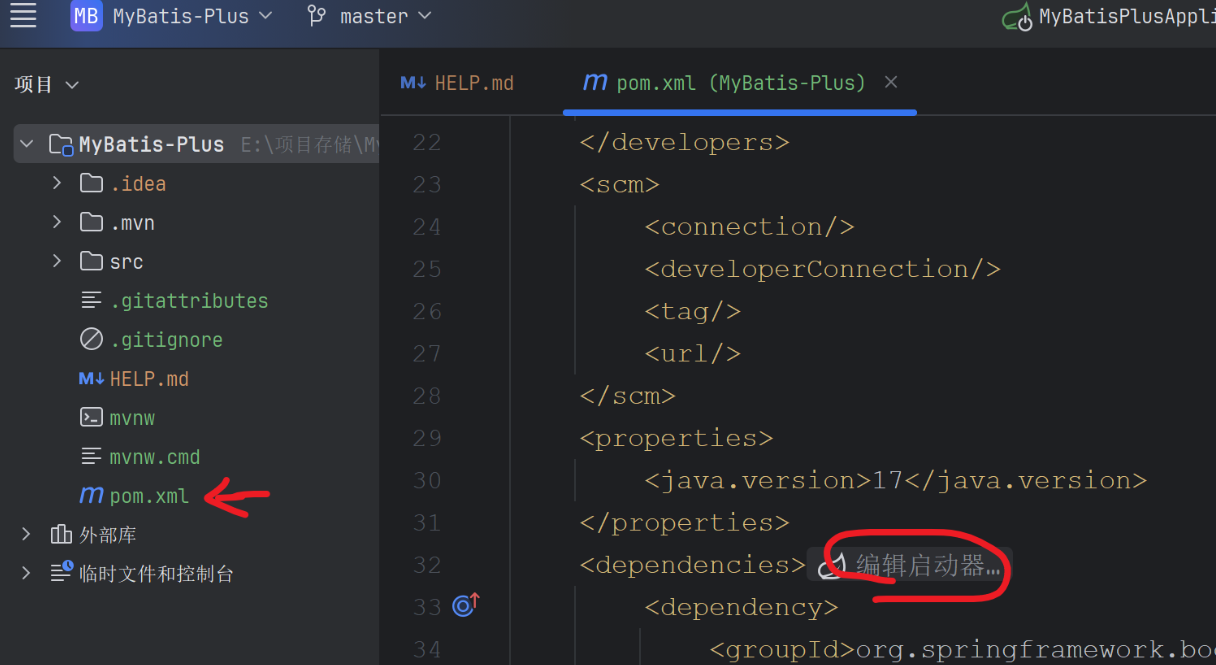The width and height of the screenshot is (1216, 665).
Task: Click the Markdown icon of HELP.md in tree
Action: point(92,379)
